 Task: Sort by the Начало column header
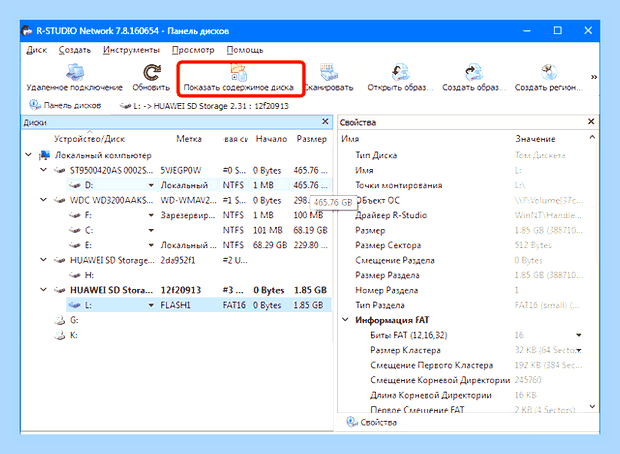271,139
